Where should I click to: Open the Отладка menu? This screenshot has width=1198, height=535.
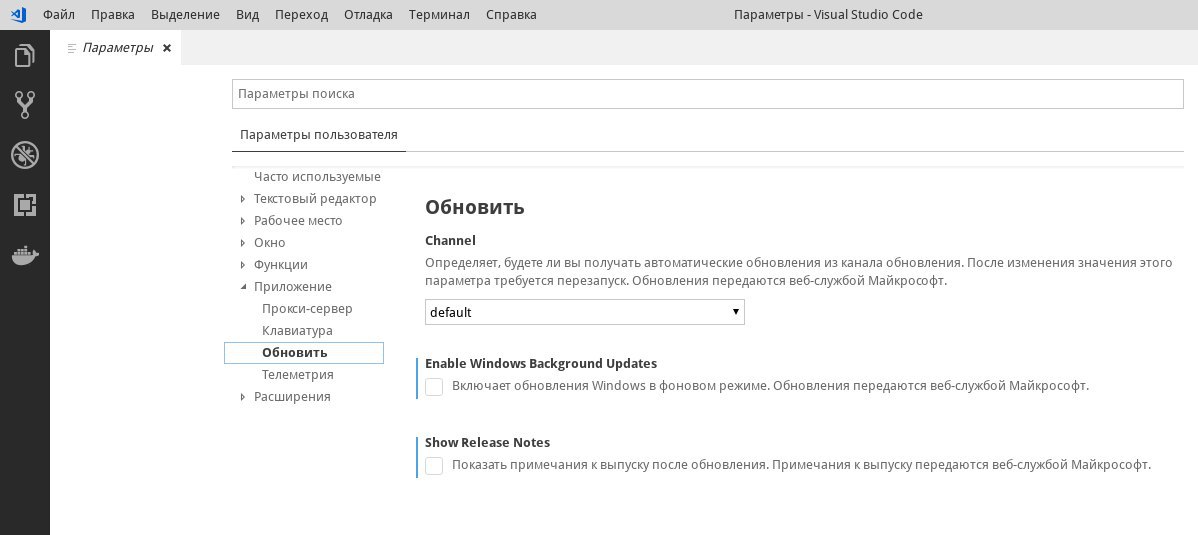[368, 15]
